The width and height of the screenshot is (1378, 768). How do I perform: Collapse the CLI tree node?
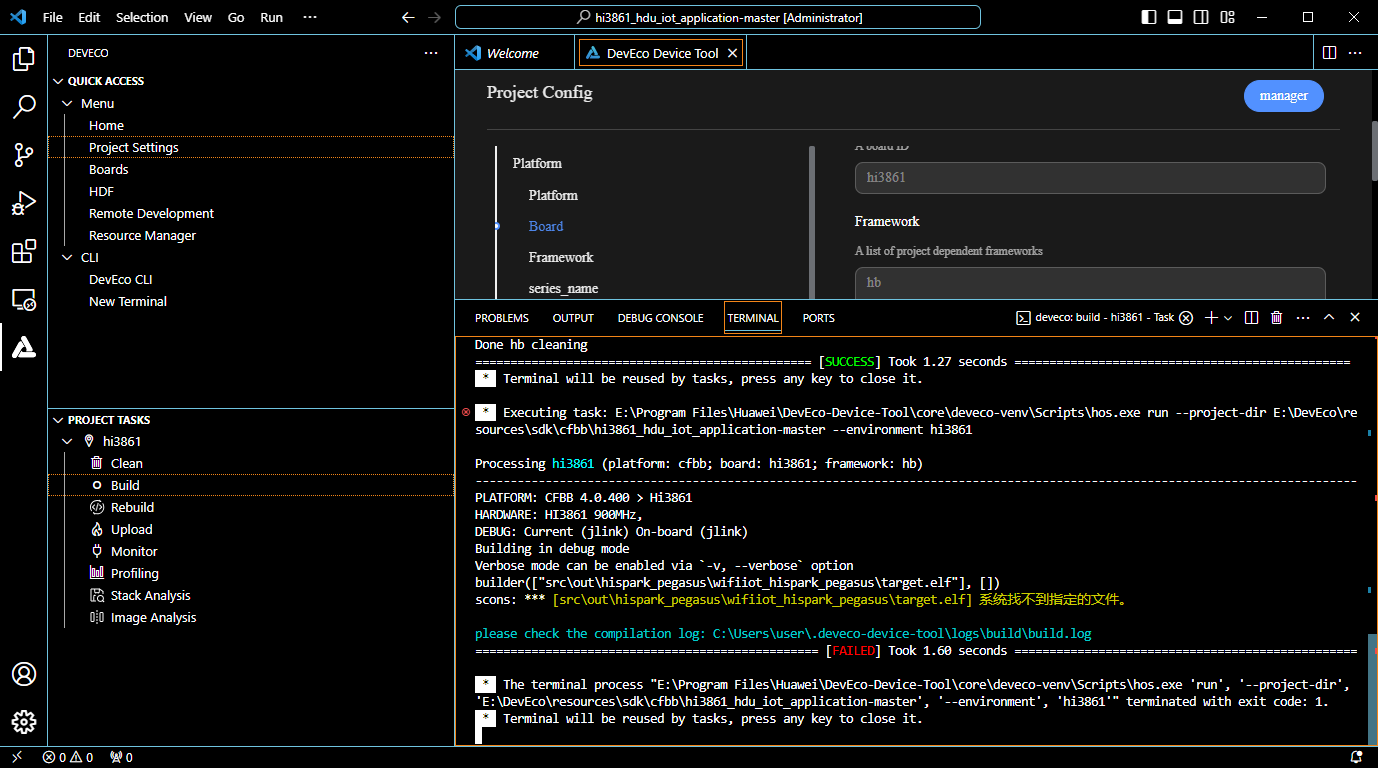pos(68,257)
